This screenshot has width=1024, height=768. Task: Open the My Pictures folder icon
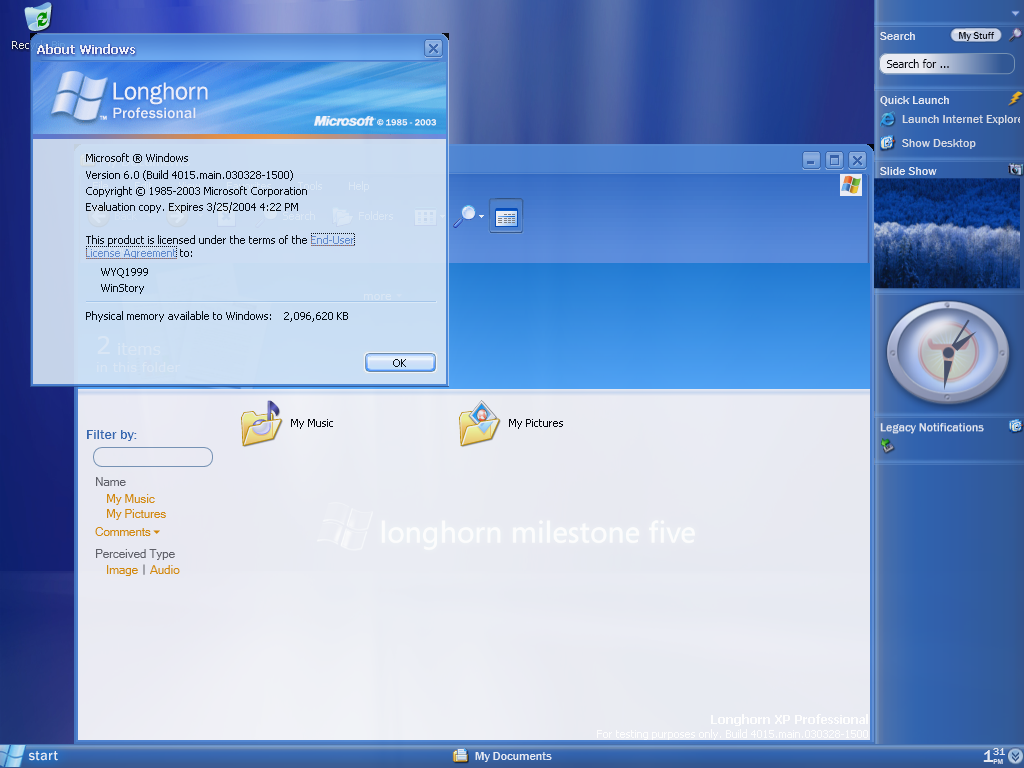(x=479, y=424)
